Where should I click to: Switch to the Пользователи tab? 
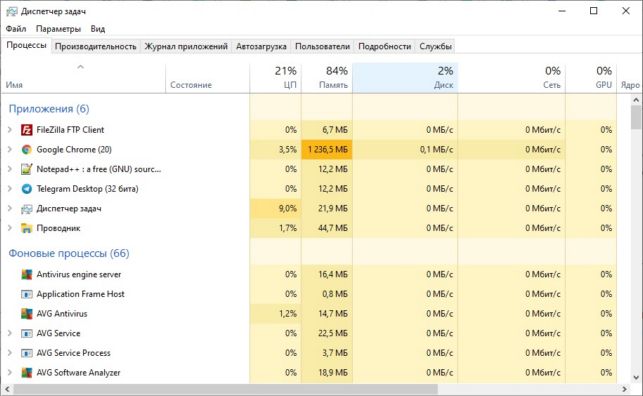coord(322,46)
